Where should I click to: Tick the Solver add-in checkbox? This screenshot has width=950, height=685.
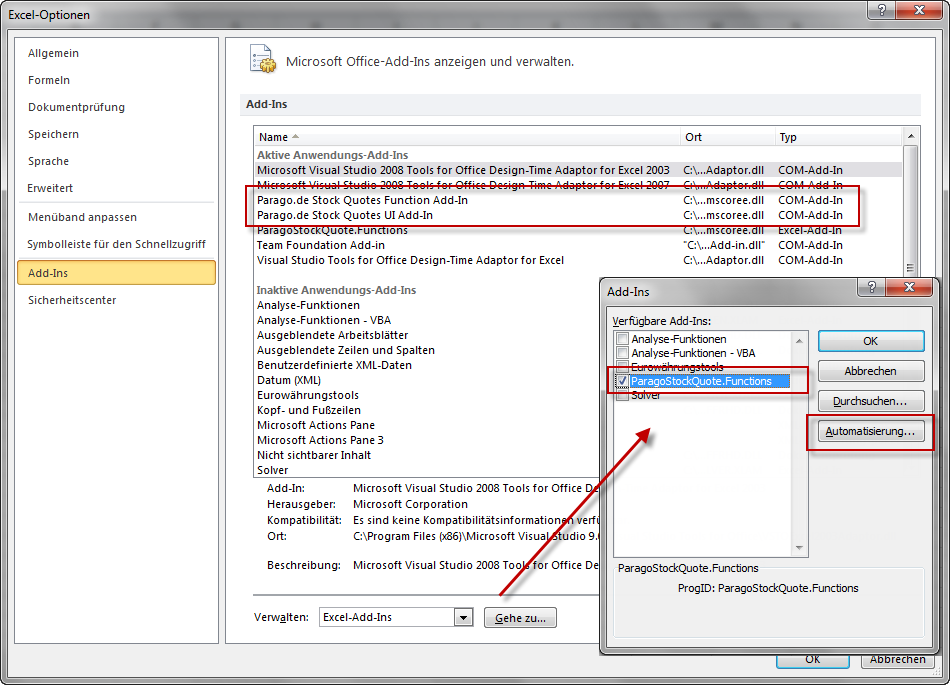[622, 395]
